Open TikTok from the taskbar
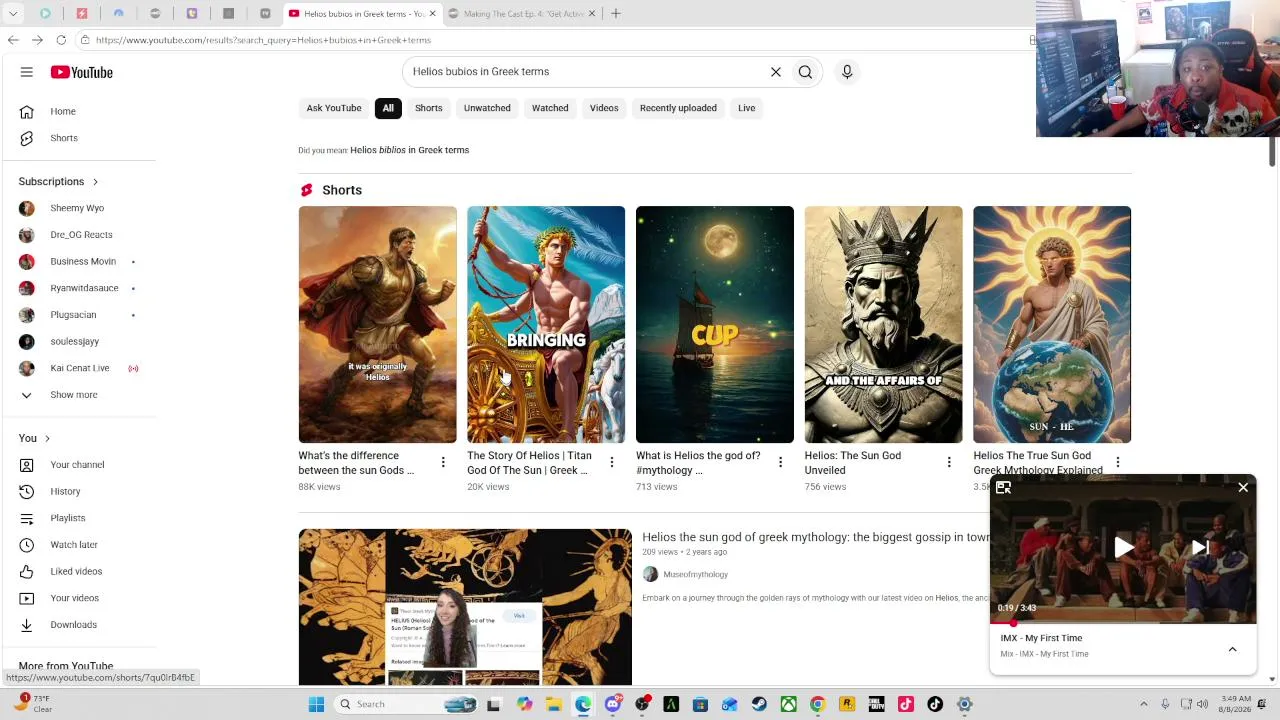This screenshot has height=720, width=1280. click(935, 704)
